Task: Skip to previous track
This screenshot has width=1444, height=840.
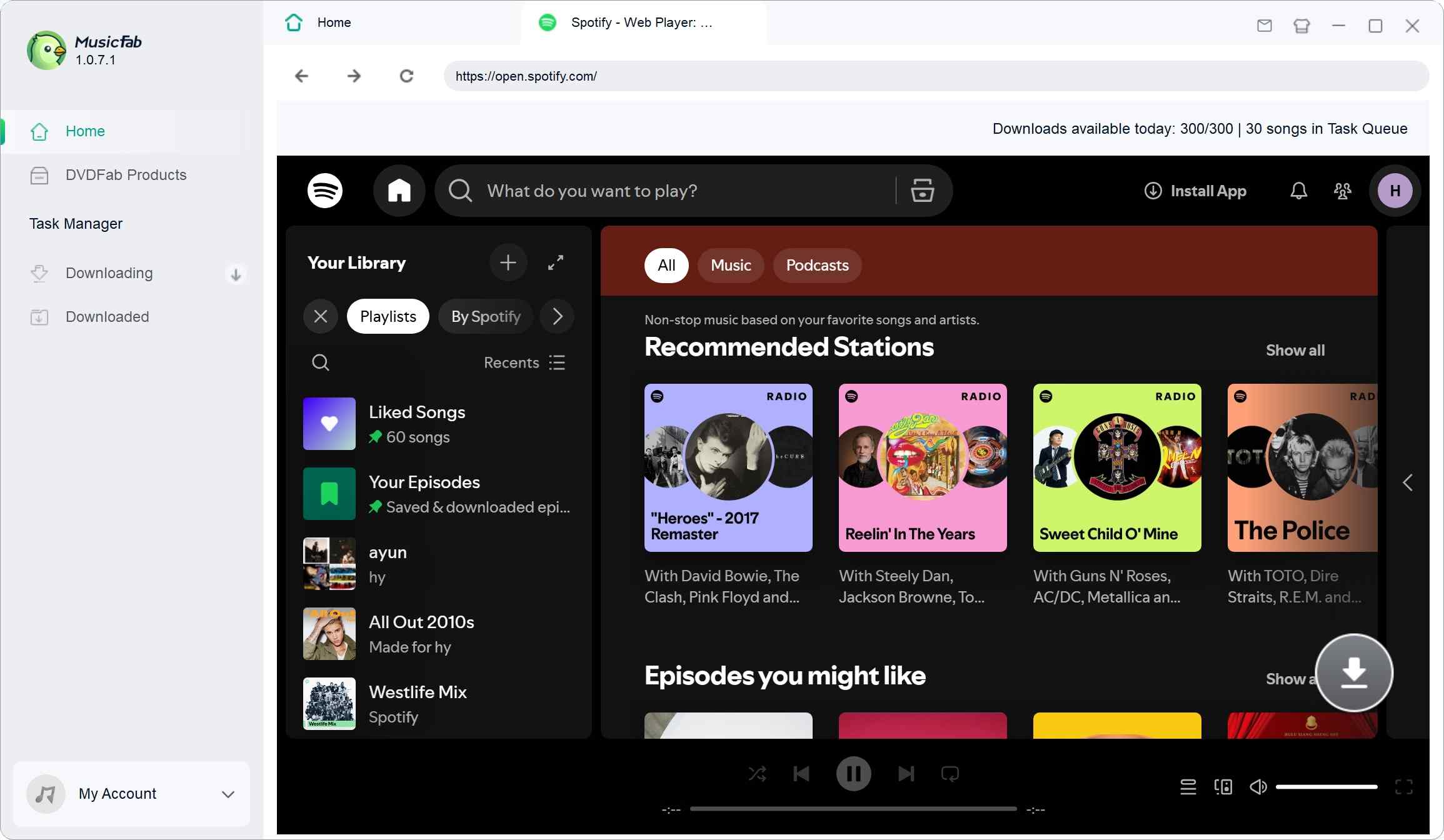Action: click(x=801, y=774)
